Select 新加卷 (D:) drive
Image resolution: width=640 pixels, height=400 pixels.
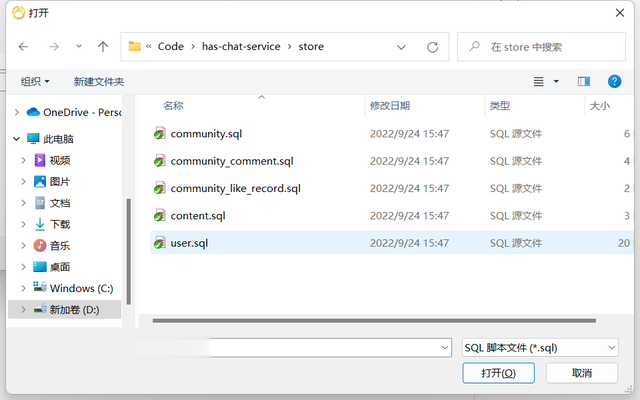click(67, 309)
